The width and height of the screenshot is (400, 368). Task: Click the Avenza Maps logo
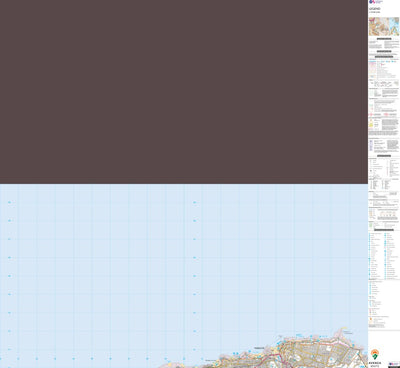tap(375, 358)
